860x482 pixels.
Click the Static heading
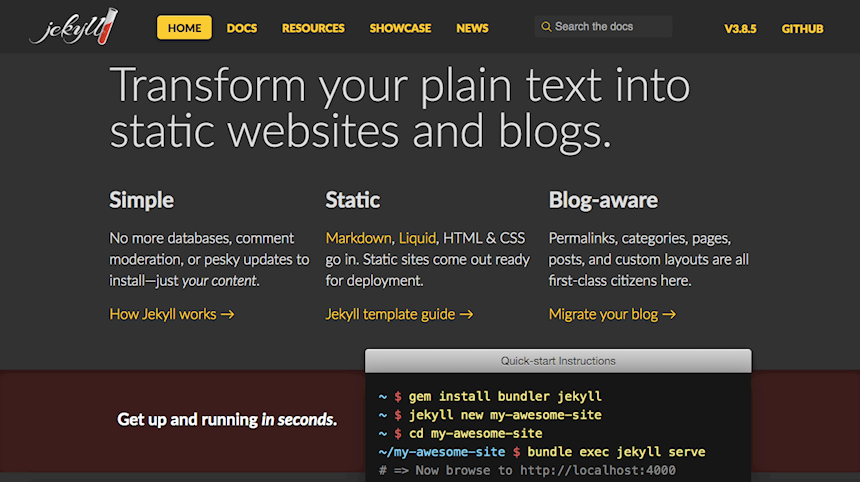[x=353, y=200]
